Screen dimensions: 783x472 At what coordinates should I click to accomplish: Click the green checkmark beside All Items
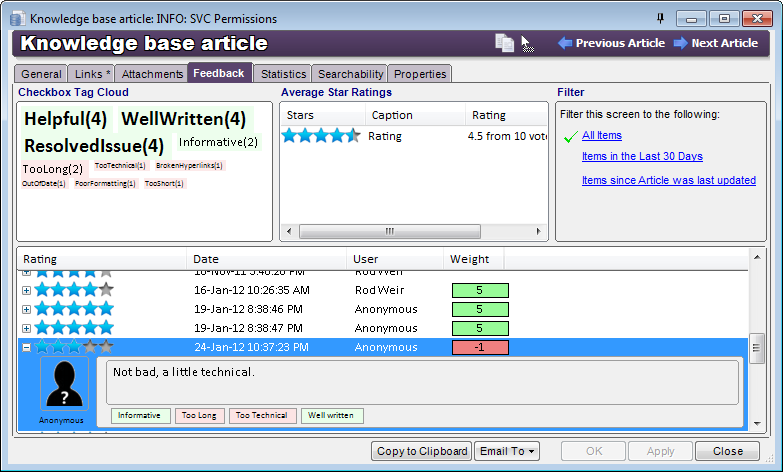click(x=570, y=136)
